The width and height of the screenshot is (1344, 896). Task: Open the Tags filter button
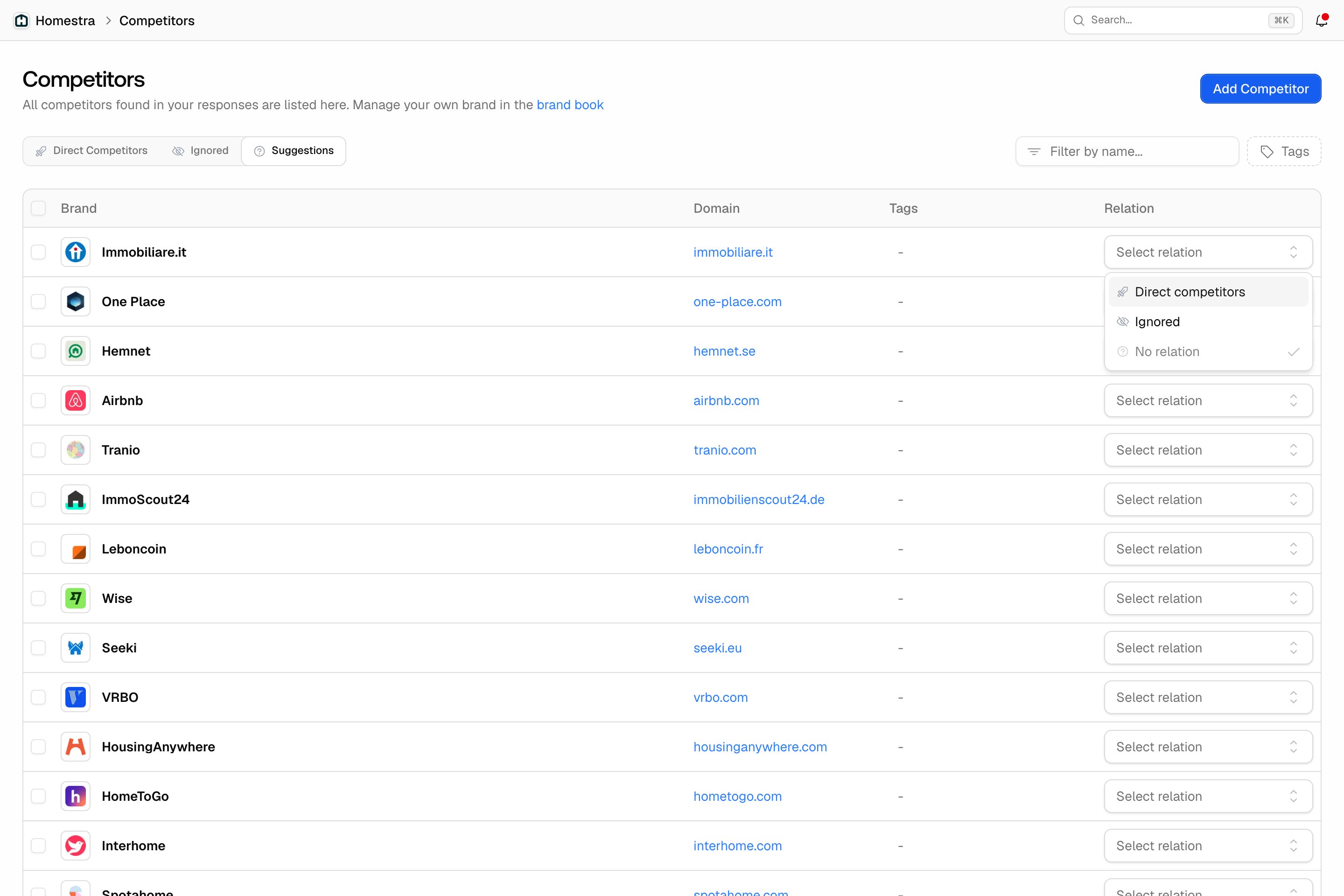coord(1284,151)
